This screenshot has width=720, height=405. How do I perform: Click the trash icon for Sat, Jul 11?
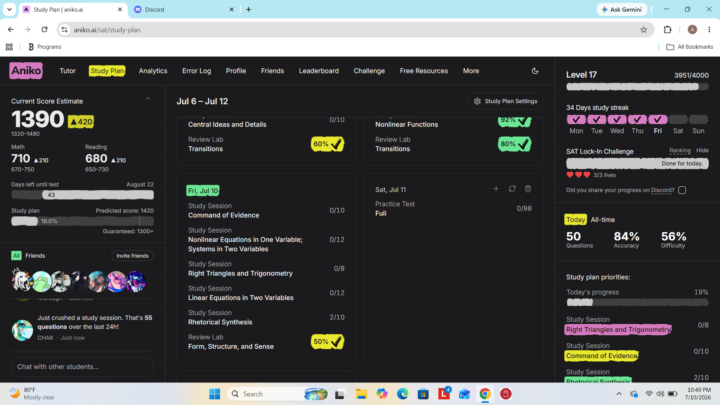tap(528, 189)
